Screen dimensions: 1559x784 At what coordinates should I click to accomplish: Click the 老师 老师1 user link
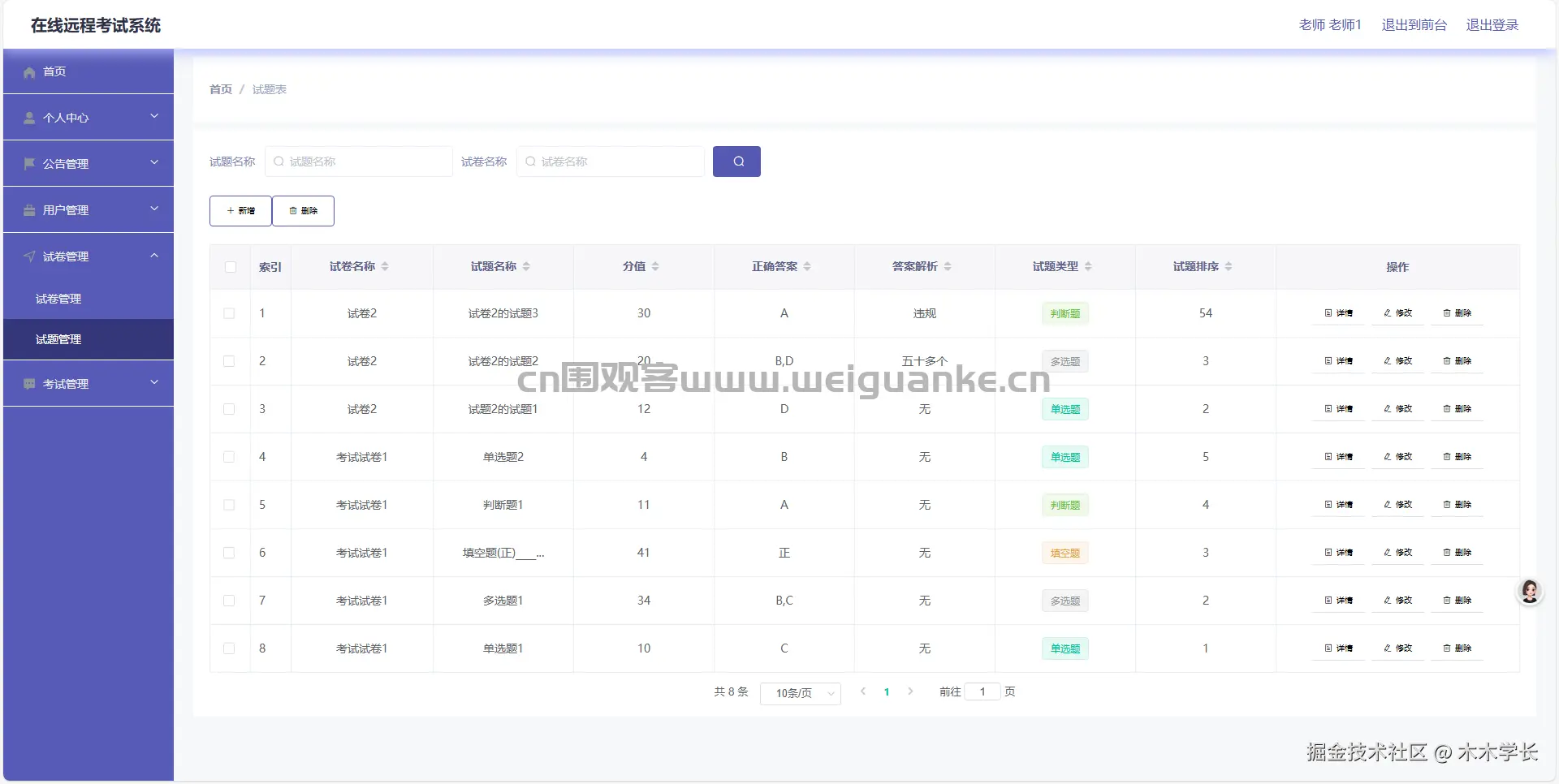tap(1330, 25)
